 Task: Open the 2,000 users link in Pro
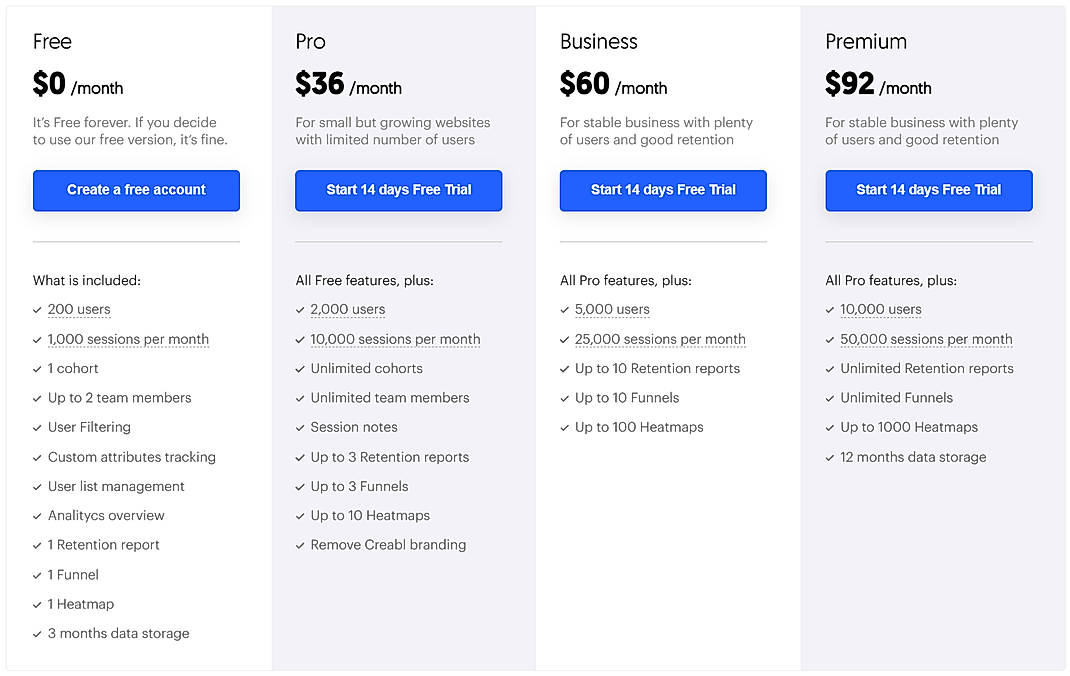pos(348,310)
